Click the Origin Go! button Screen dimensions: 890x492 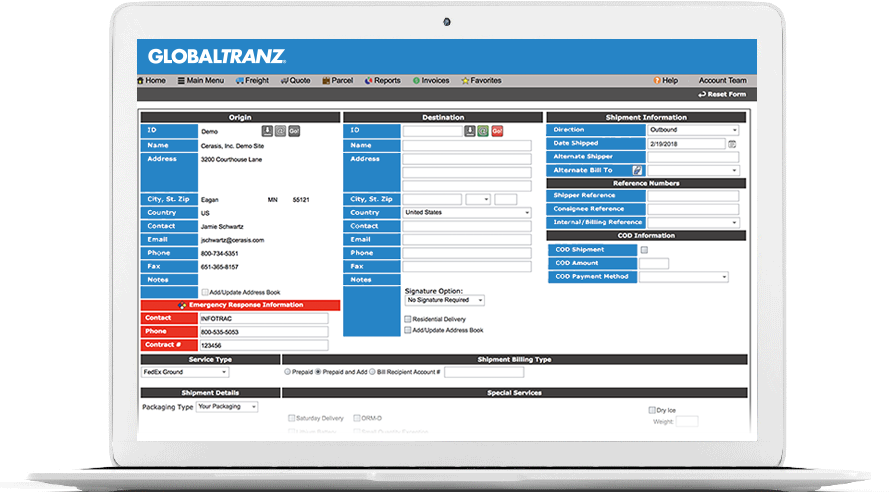(294, 131)
